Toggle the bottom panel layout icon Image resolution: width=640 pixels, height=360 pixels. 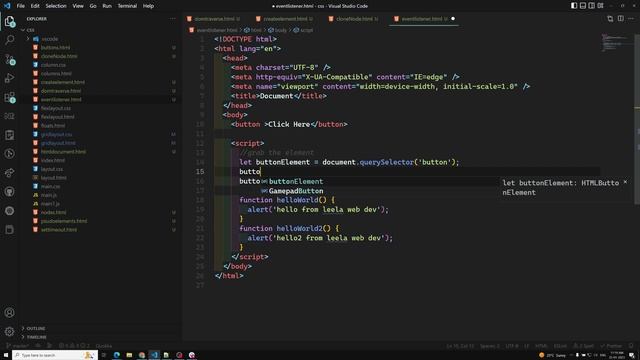pyautogui.click(x=583, y=6)
